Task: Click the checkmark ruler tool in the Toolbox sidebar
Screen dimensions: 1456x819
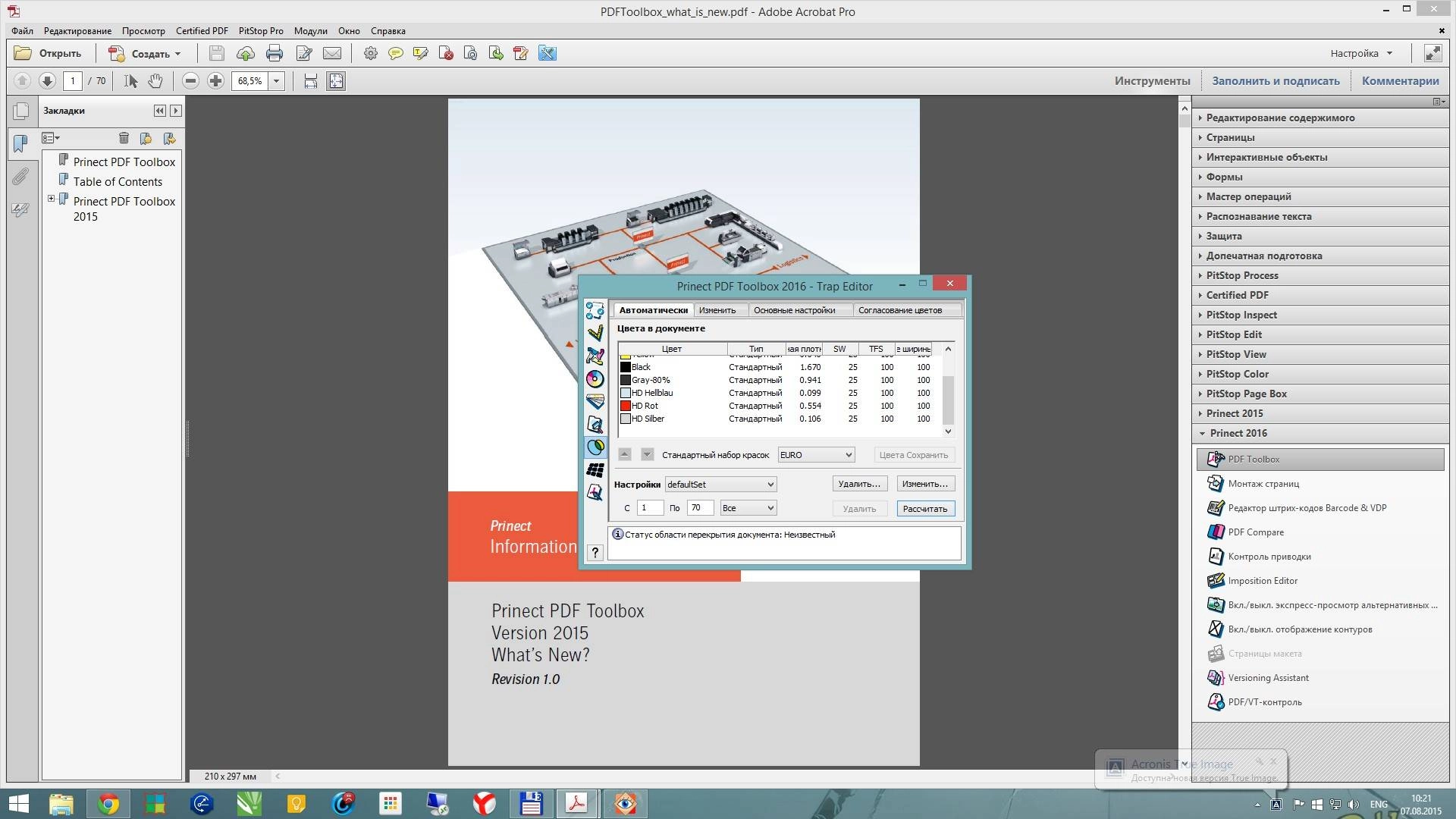Action: [595, 333]
